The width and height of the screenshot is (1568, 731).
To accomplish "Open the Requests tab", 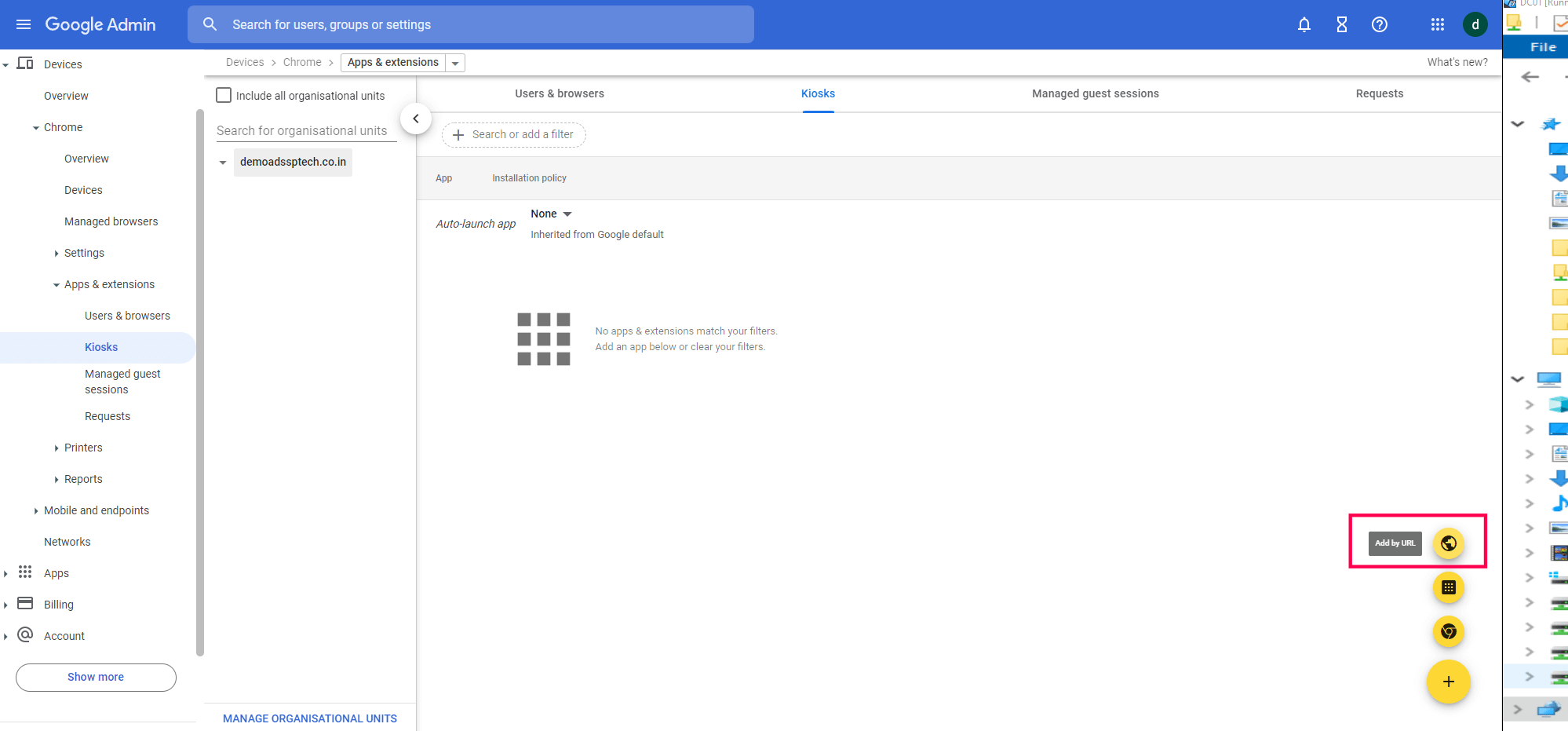I will (1380, 93).
